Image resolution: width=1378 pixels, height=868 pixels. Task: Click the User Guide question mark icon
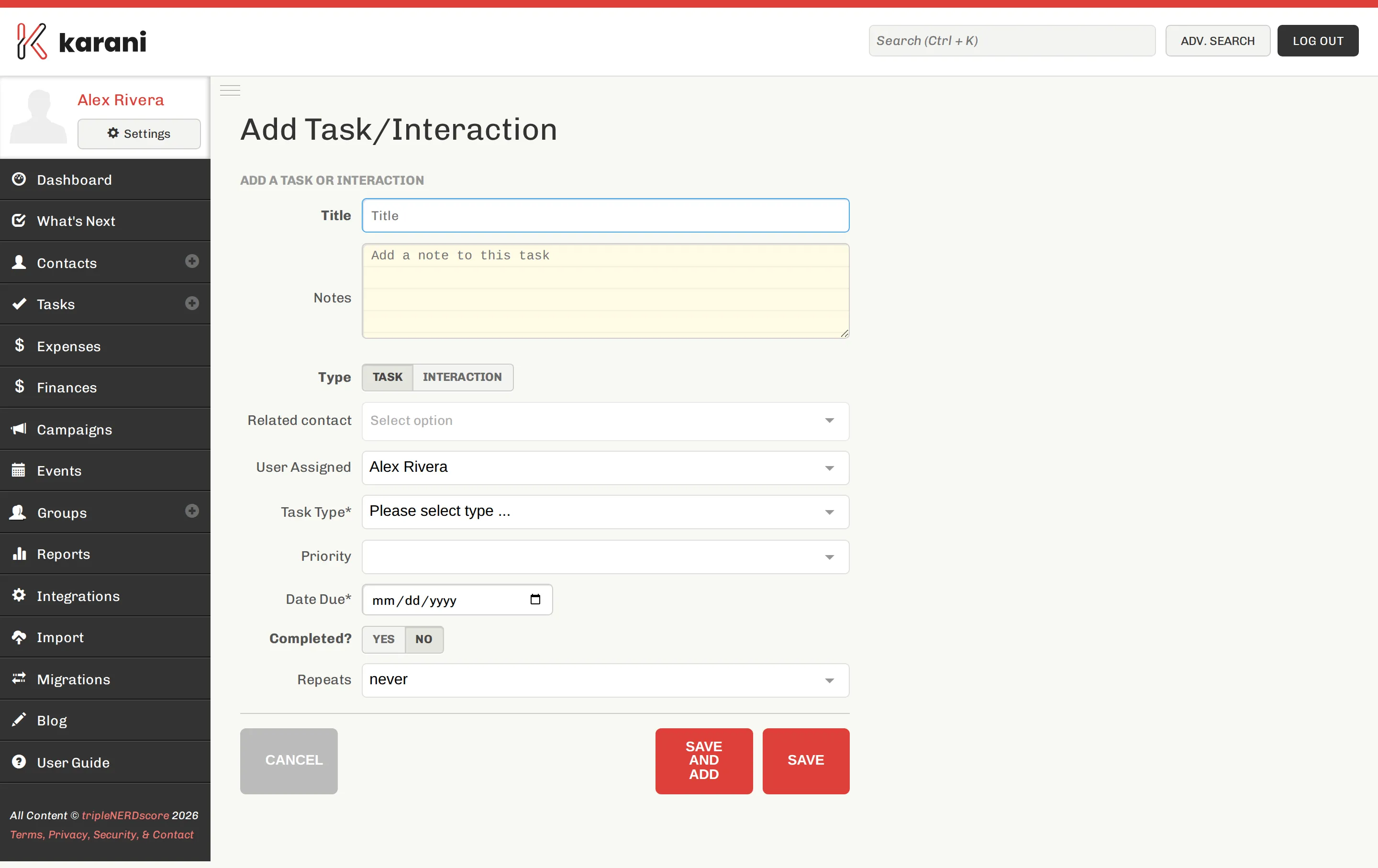(19, 762)
